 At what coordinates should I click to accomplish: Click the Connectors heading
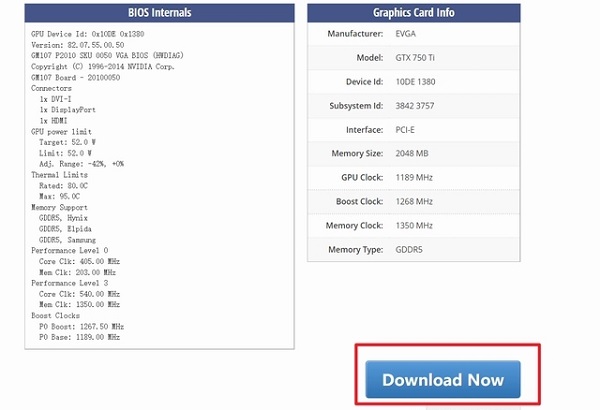[x=51, y=88]
